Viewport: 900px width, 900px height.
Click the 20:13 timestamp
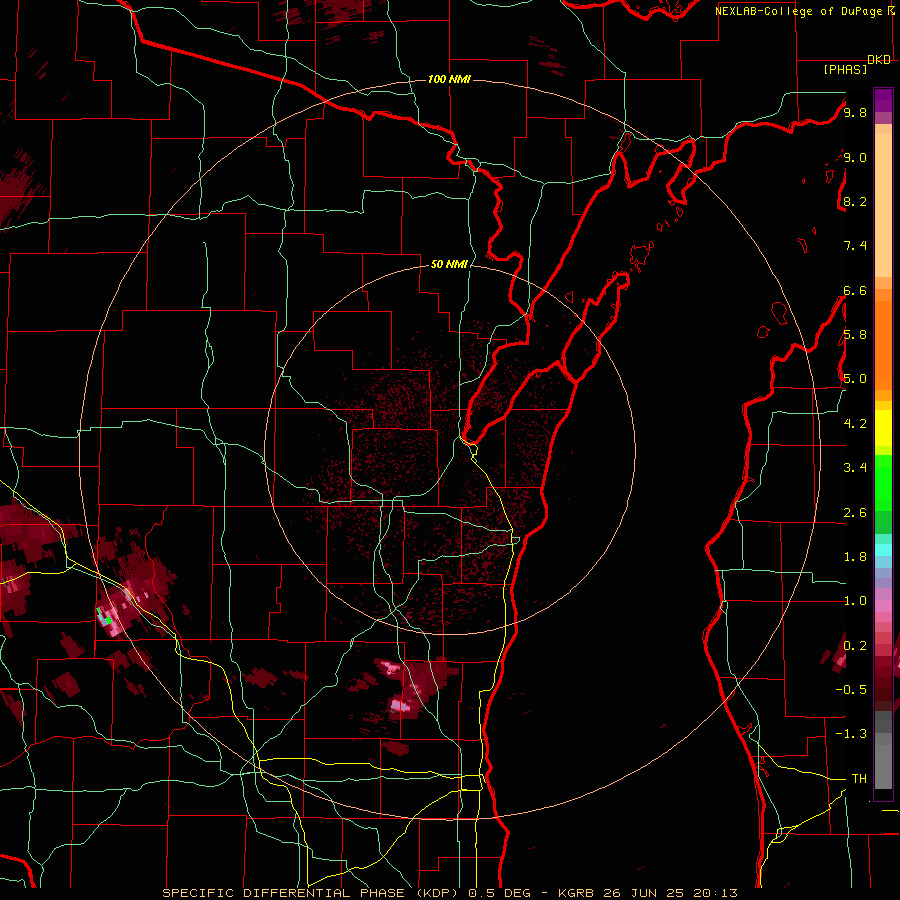point(716,893)
